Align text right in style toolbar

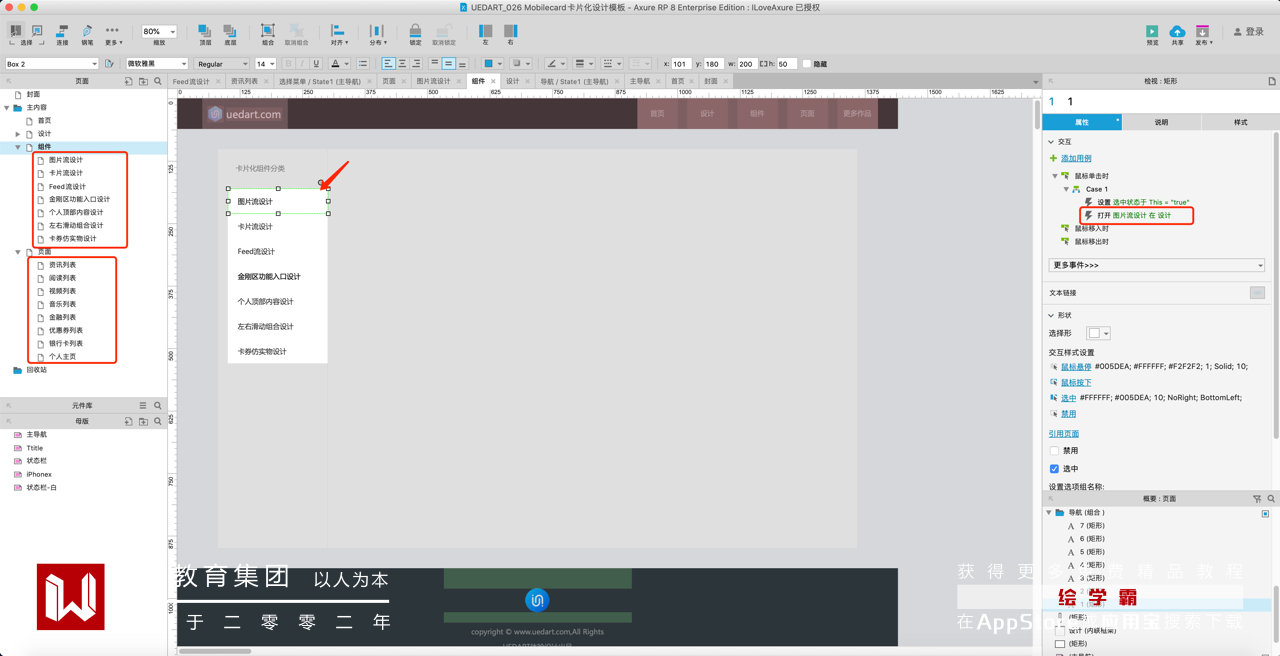[x=416, y=64]
